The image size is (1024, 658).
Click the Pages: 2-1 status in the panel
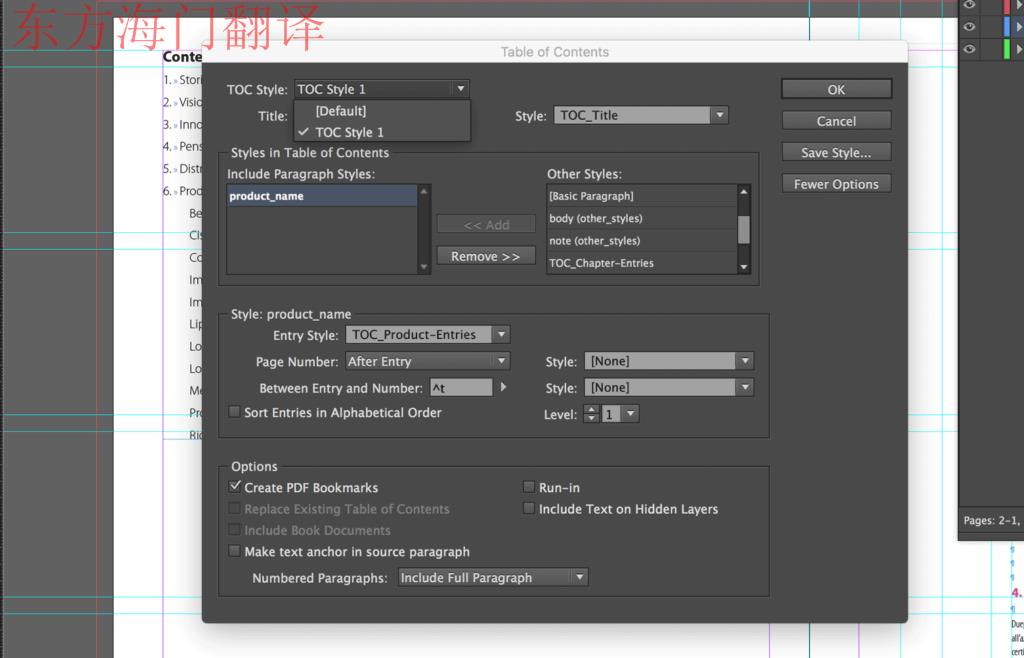click(x=991, y=520)
